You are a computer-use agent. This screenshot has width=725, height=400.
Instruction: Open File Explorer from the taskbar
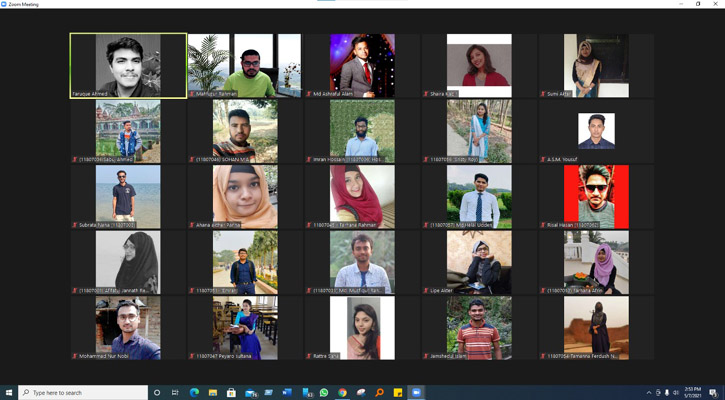(x=213, y=392)
